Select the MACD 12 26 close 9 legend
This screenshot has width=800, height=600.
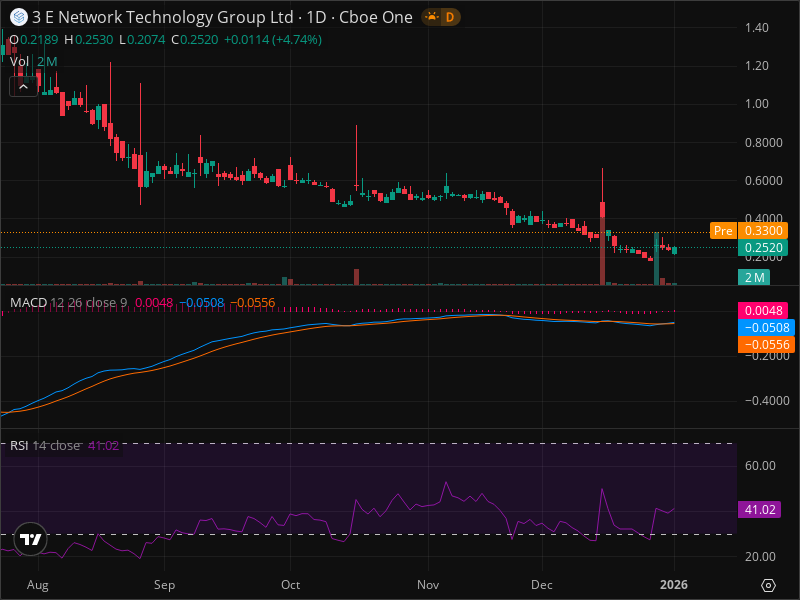coord(68,303)
